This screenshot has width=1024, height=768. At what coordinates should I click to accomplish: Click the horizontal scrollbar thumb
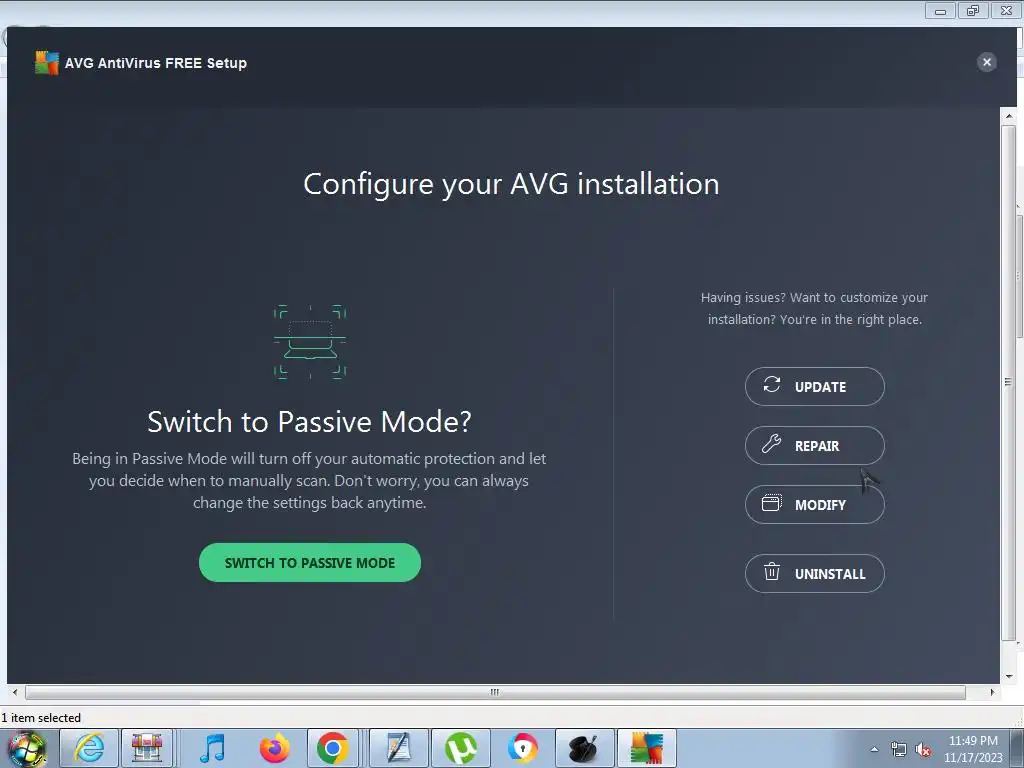494,692
